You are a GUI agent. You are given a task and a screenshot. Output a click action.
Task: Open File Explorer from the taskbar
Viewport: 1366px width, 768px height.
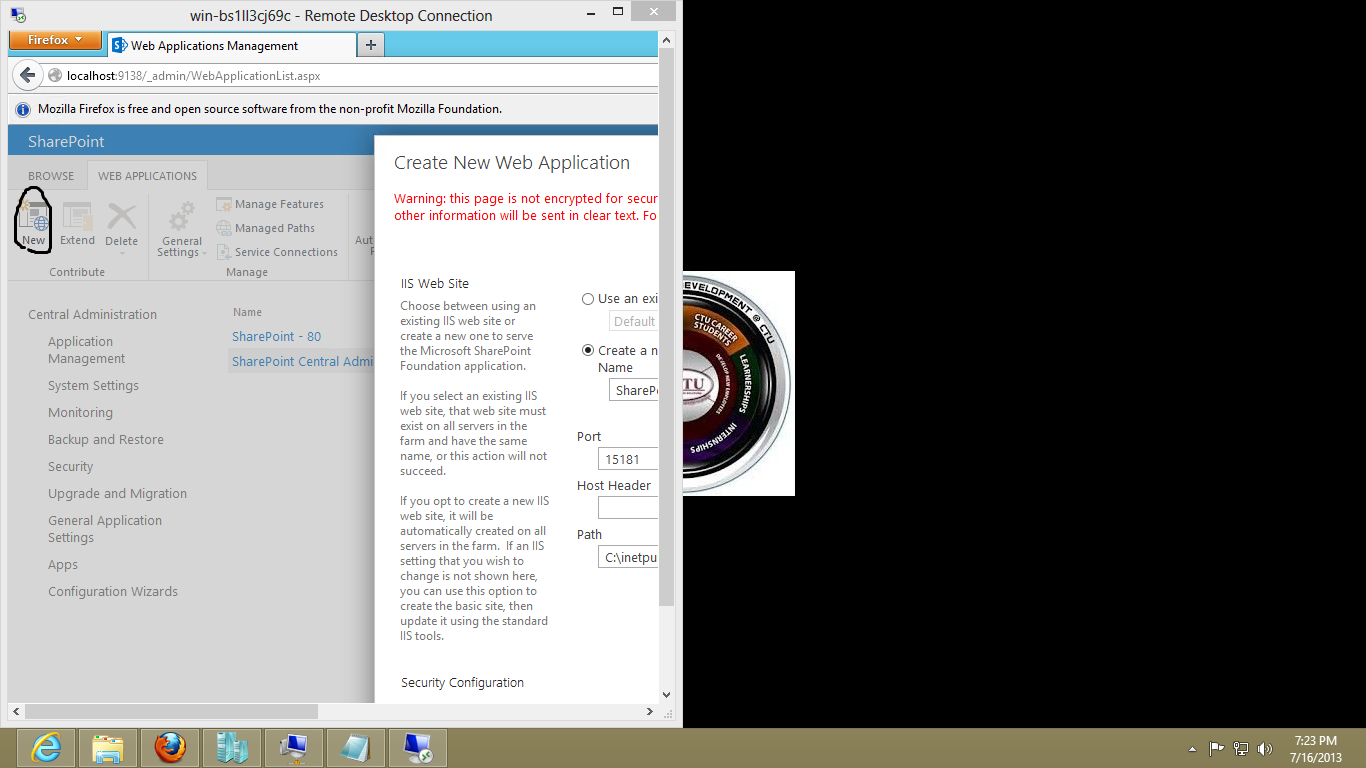point(108,748)
